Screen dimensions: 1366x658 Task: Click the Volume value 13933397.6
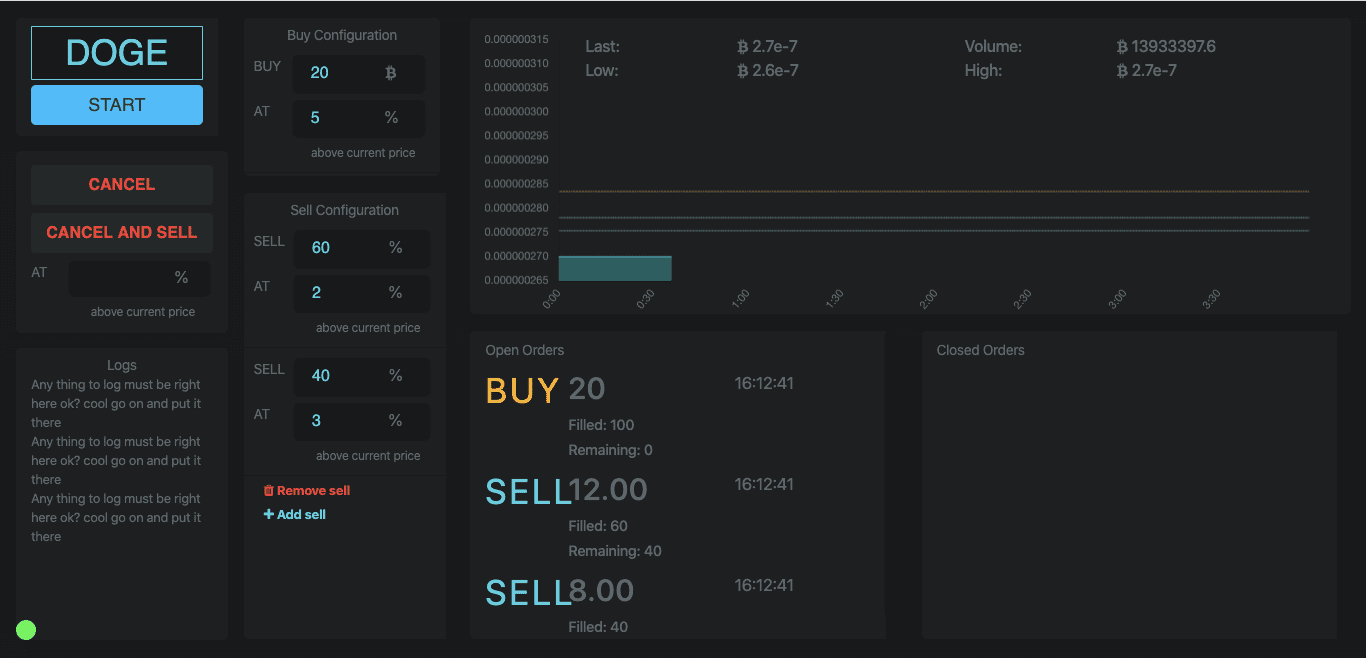coord(1166,47)
